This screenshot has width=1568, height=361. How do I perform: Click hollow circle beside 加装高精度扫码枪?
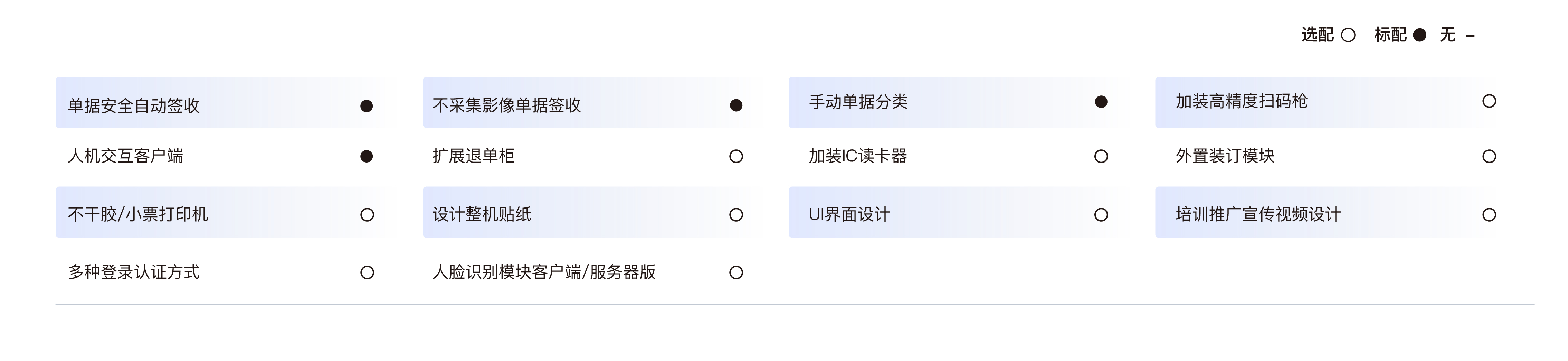(x=1489, y=101)
